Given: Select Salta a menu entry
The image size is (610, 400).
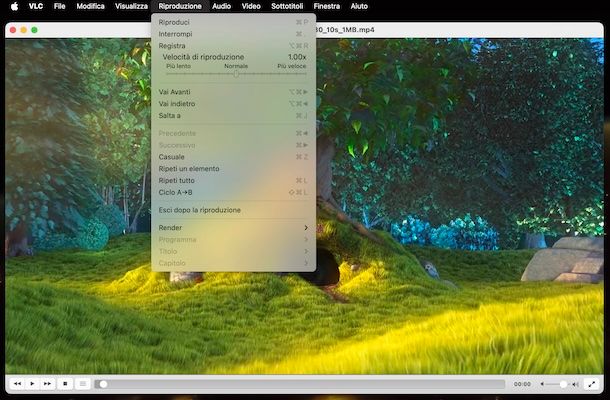Looking at the screenshot, I should (x=233, y=115).
